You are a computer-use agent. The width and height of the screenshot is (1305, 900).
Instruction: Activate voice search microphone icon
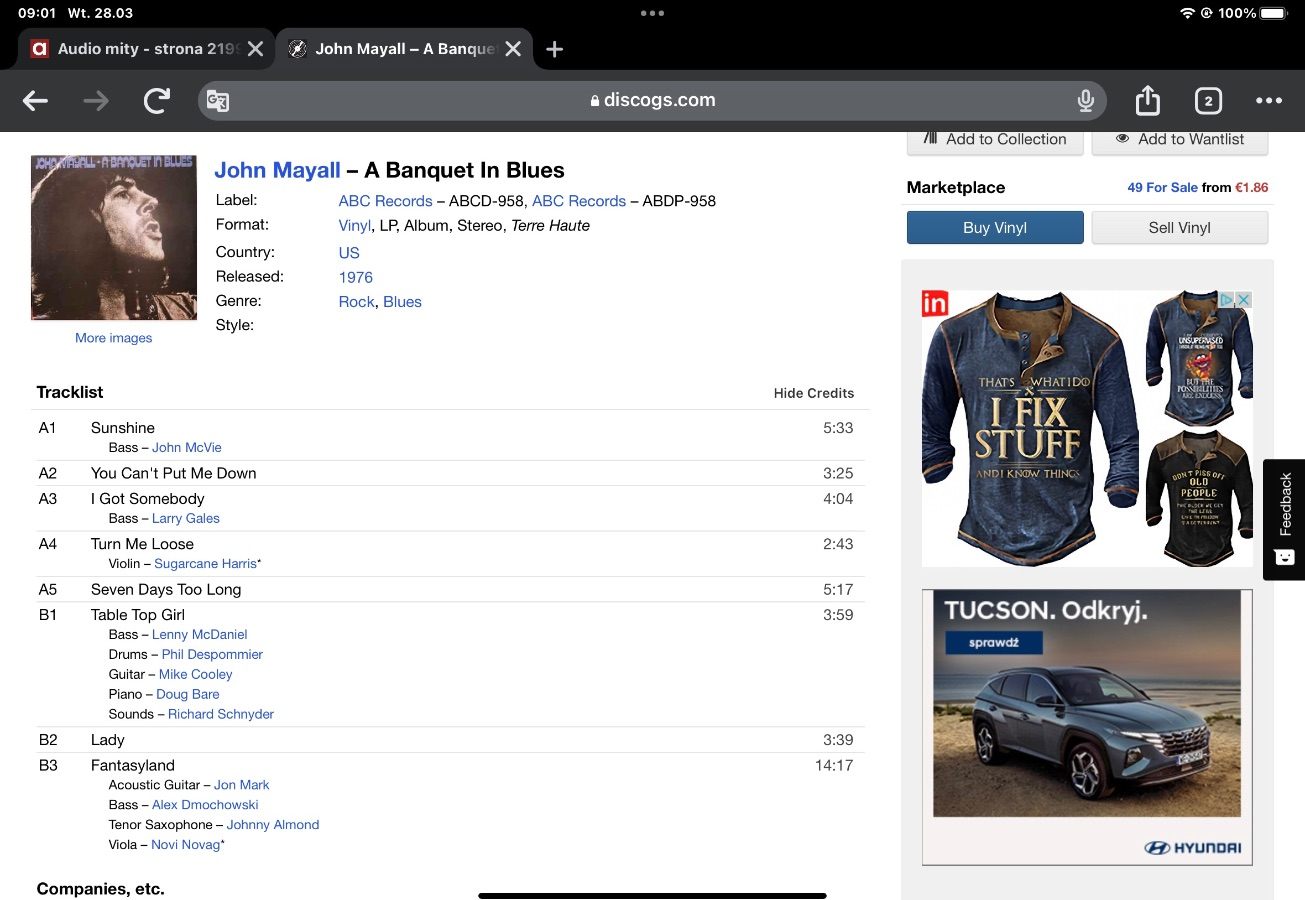tap(1085, 101)
